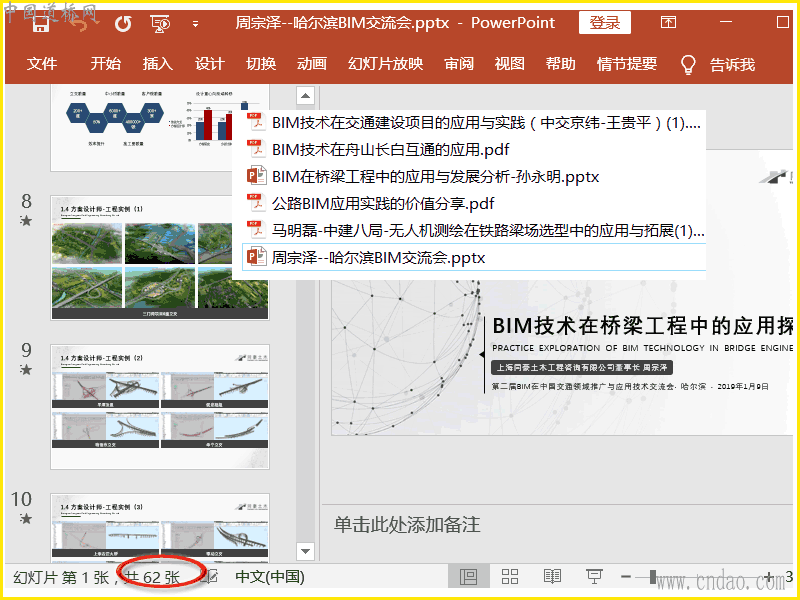Click the zoom slider handle
This screenshot has height=600, width=800.
[x=653, y=577]
